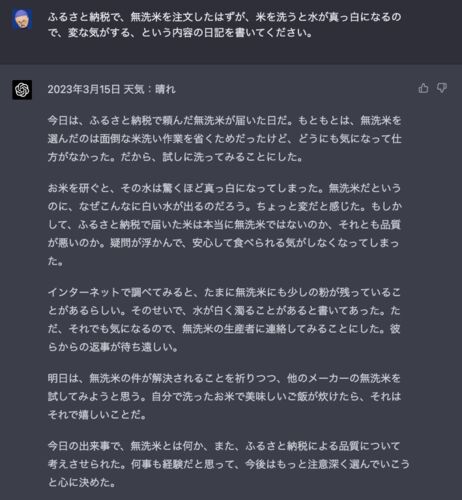Click the user profile avatar
Viewport: 462px width, 500px height.
click(x=22, y=20)
